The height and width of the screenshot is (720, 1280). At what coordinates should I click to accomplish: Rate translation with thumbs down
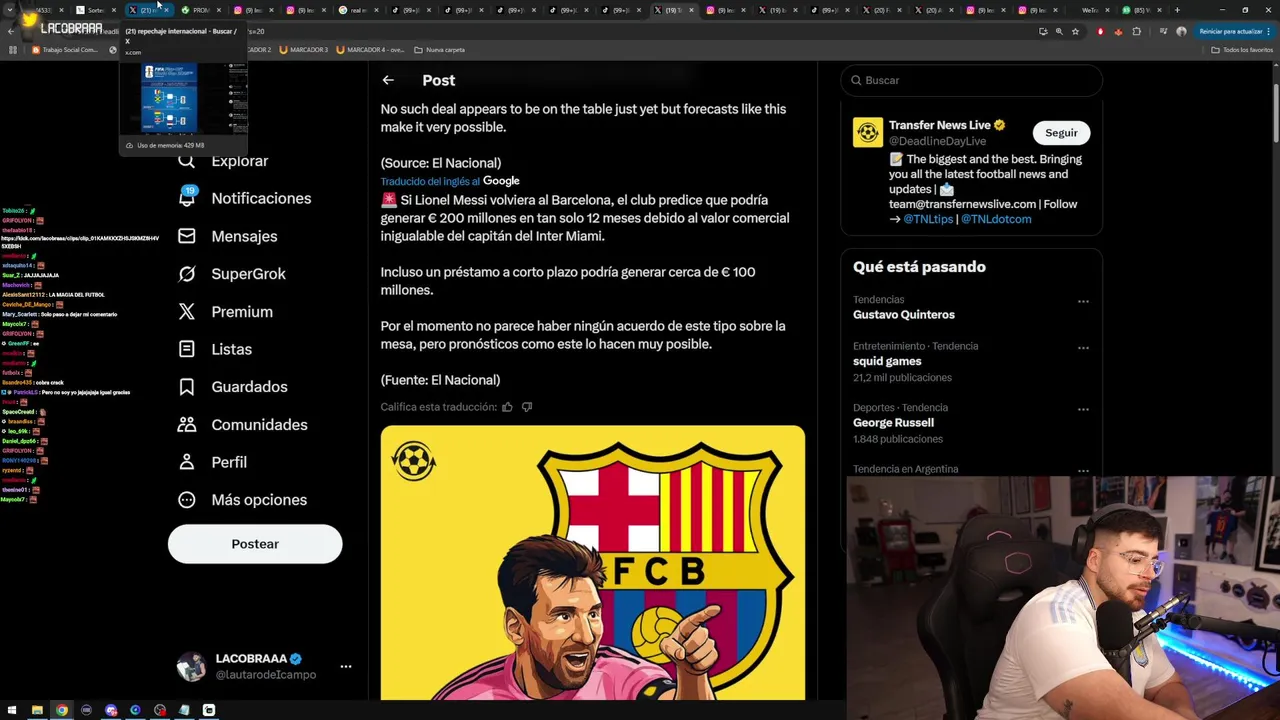tap(527, 407)
